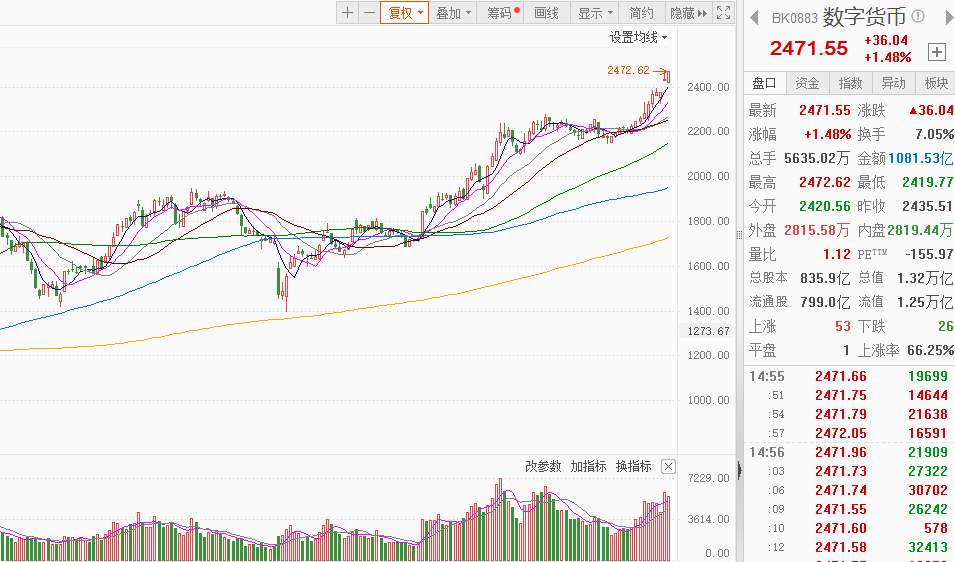Click the info icon beside 数字货币
Viewport: 955px width, 562px height.
coord(918,17)
